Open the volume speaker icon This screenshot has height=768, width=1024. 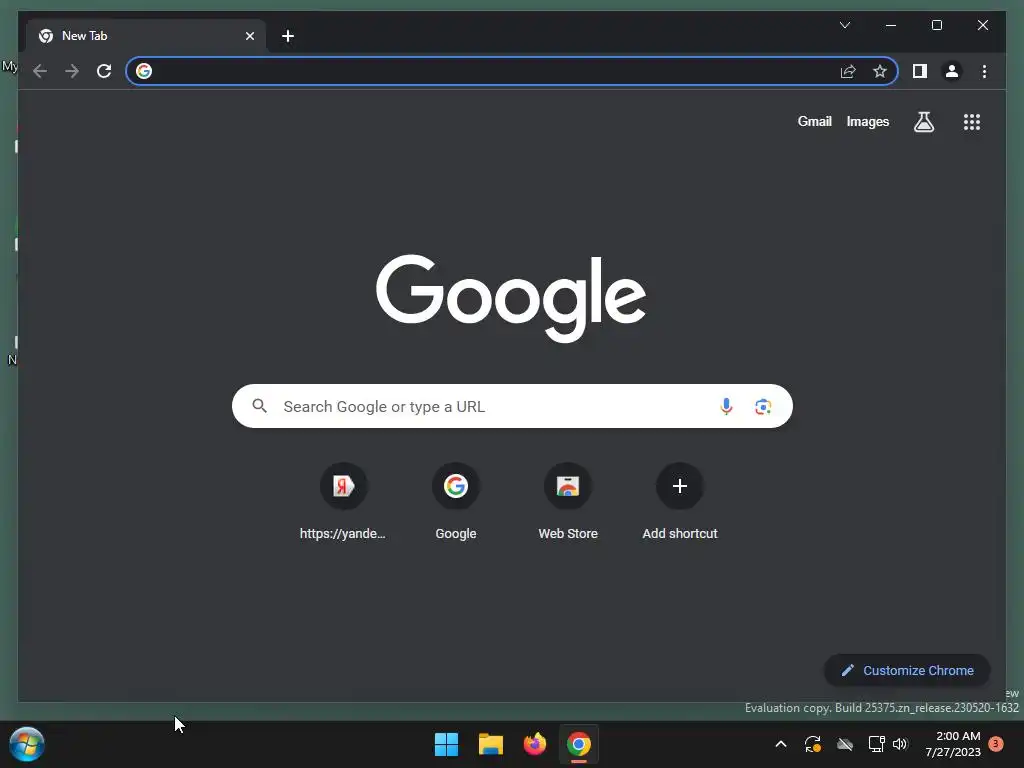coord(900,744)
